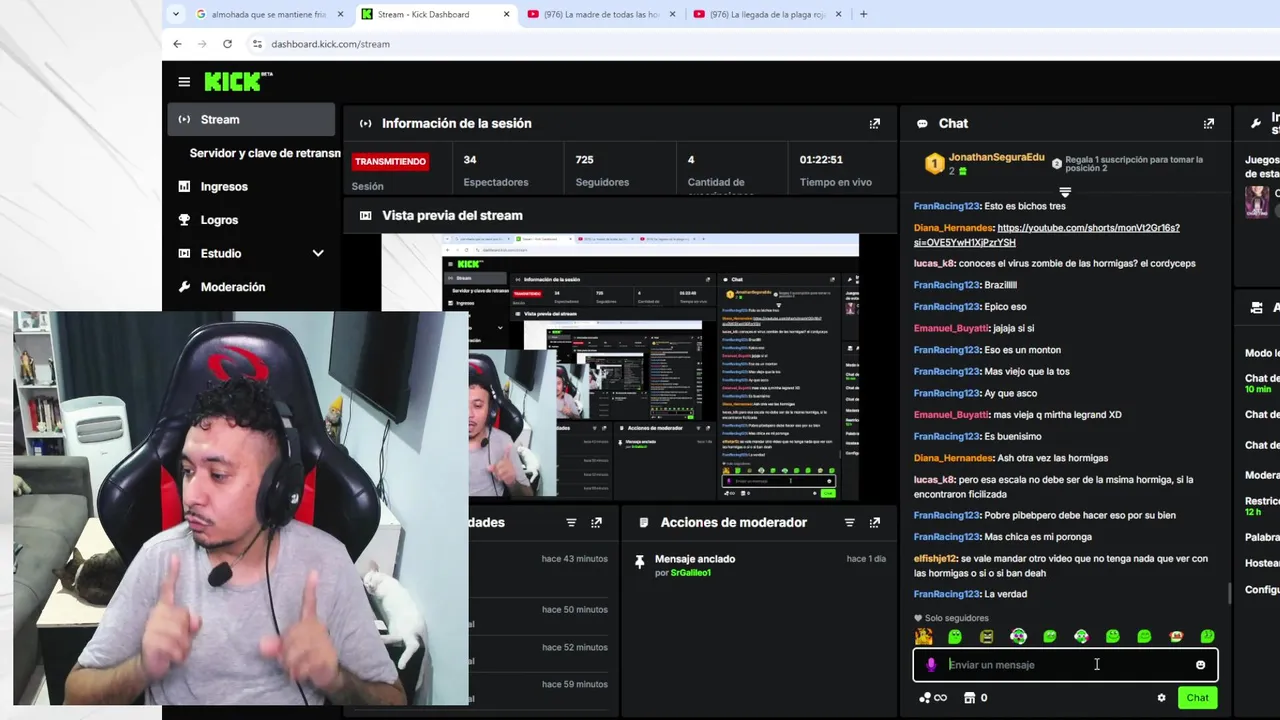Go back using the browser back arrow
This screenshot has width=1280, height=720.
pos(177,44)
